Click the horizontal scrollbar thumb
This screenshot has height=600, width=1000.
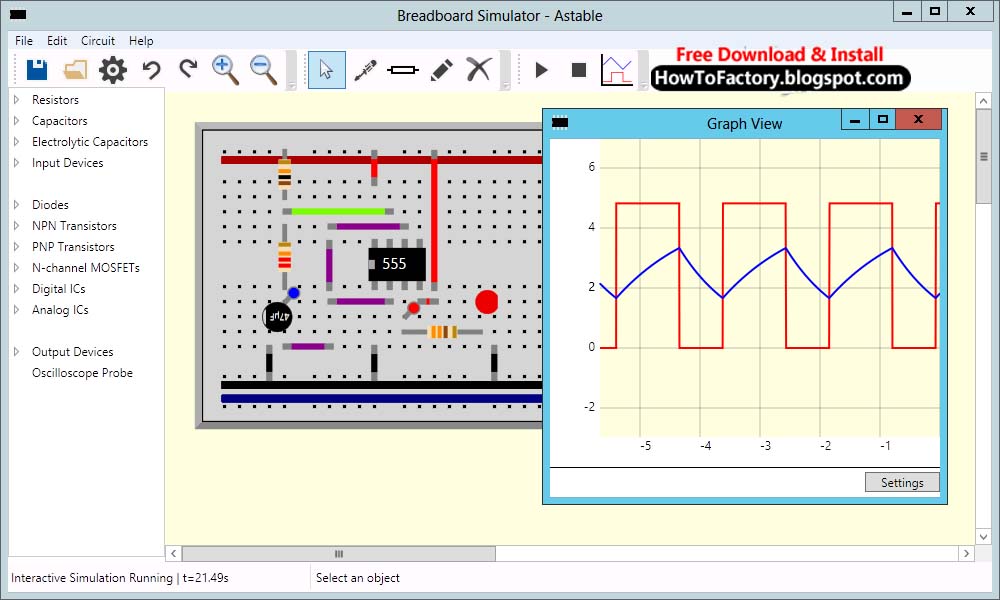coord(338,553)
